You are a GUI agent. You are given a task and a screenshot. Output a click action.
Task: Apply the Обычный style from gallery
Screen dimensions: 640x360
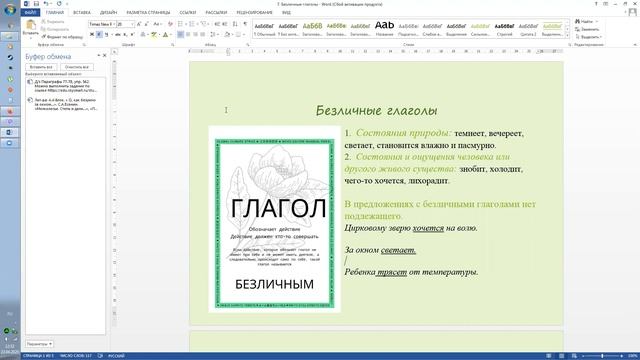[x=264, y=29]
